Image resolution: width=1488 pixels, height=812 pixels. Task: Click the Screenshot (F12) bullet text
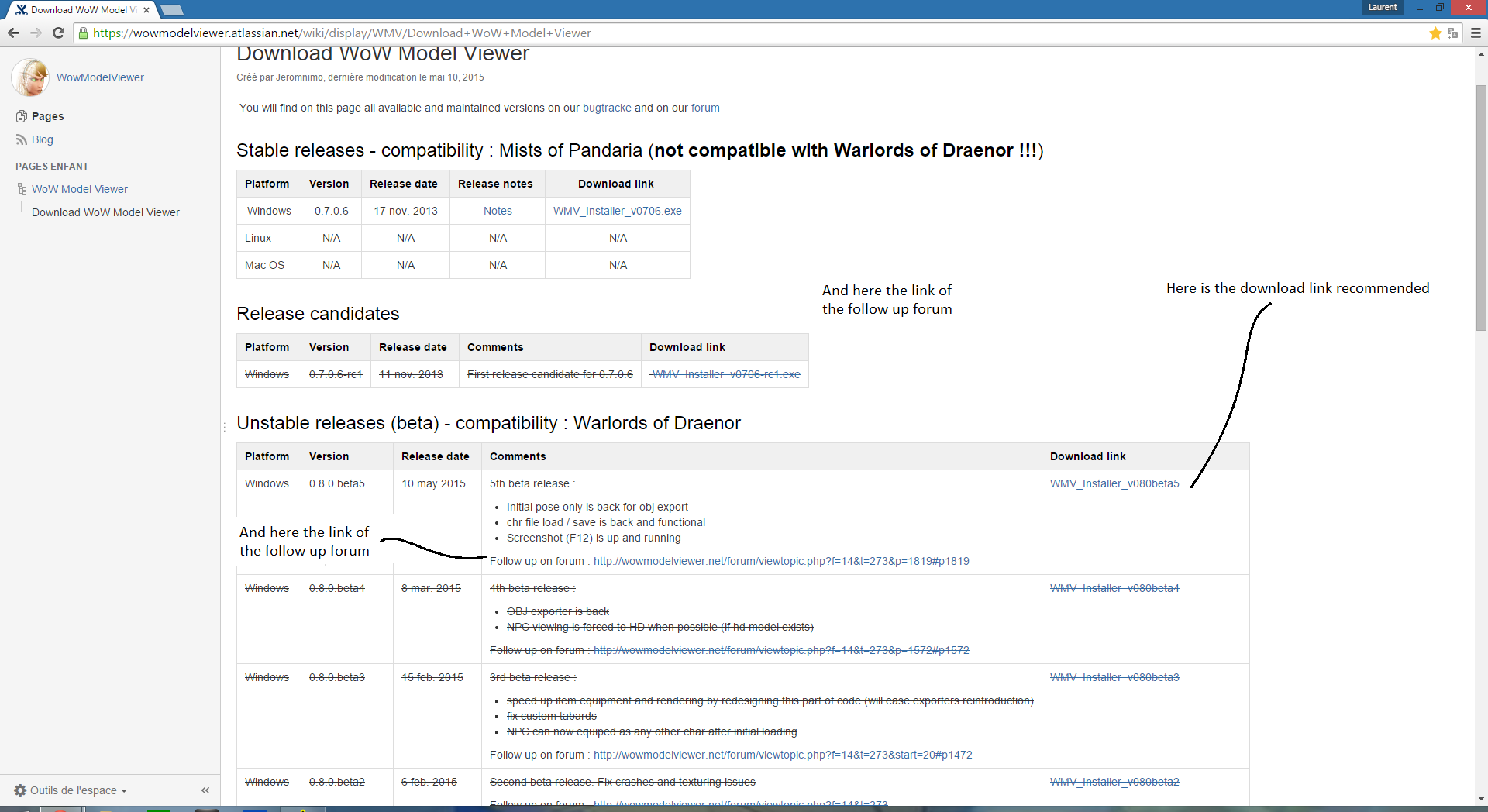tap(594, 538)
